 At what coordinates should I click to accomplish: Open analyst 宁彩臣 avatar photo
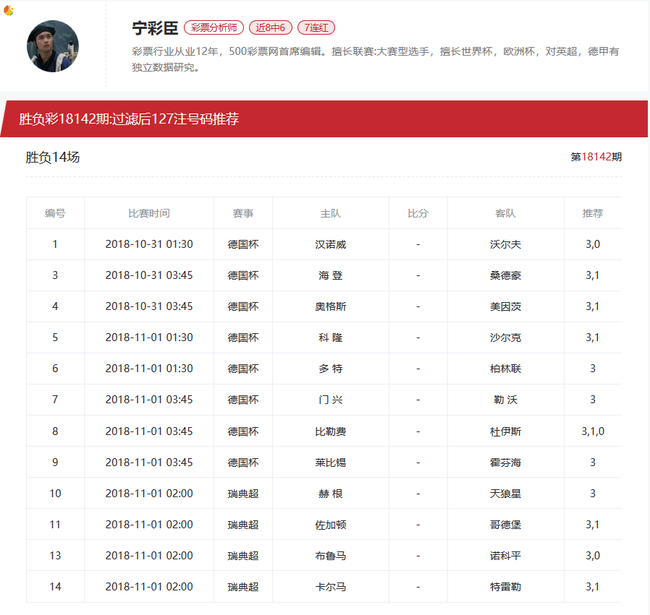(x=53, y=46)
